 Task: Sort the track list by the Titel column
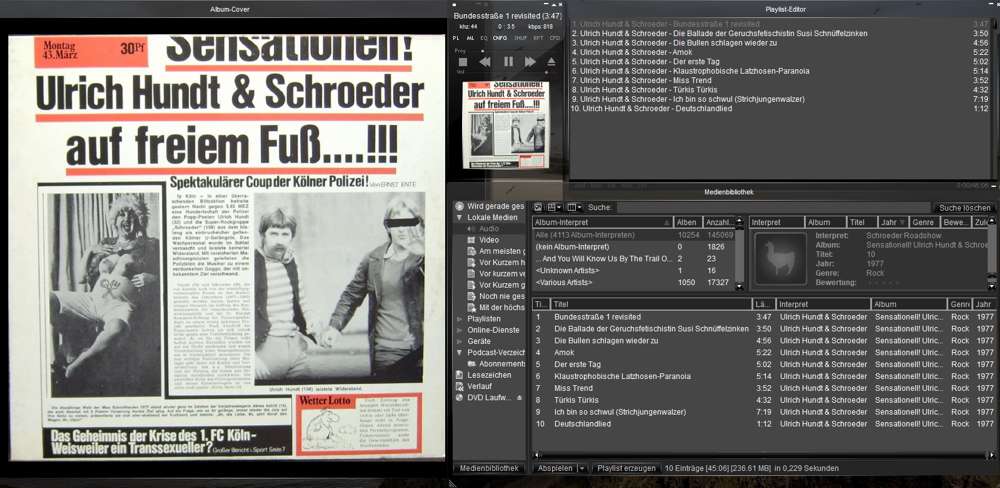tap(600, 304)
